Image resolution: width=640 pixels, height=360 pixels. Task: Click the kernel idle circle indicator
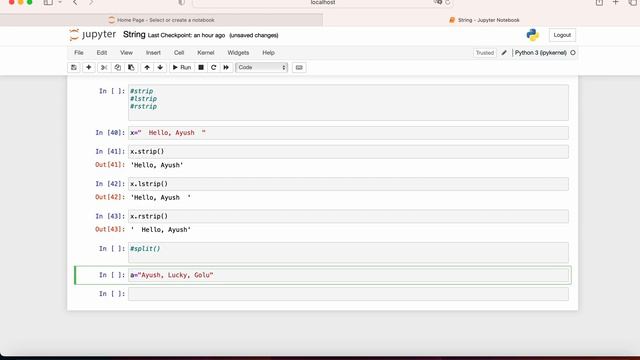coord(573,53)
